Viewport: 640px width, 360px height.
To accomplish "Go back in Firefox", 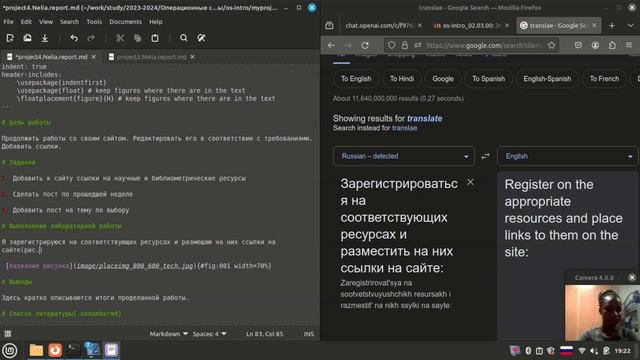I will pos(331,45).
